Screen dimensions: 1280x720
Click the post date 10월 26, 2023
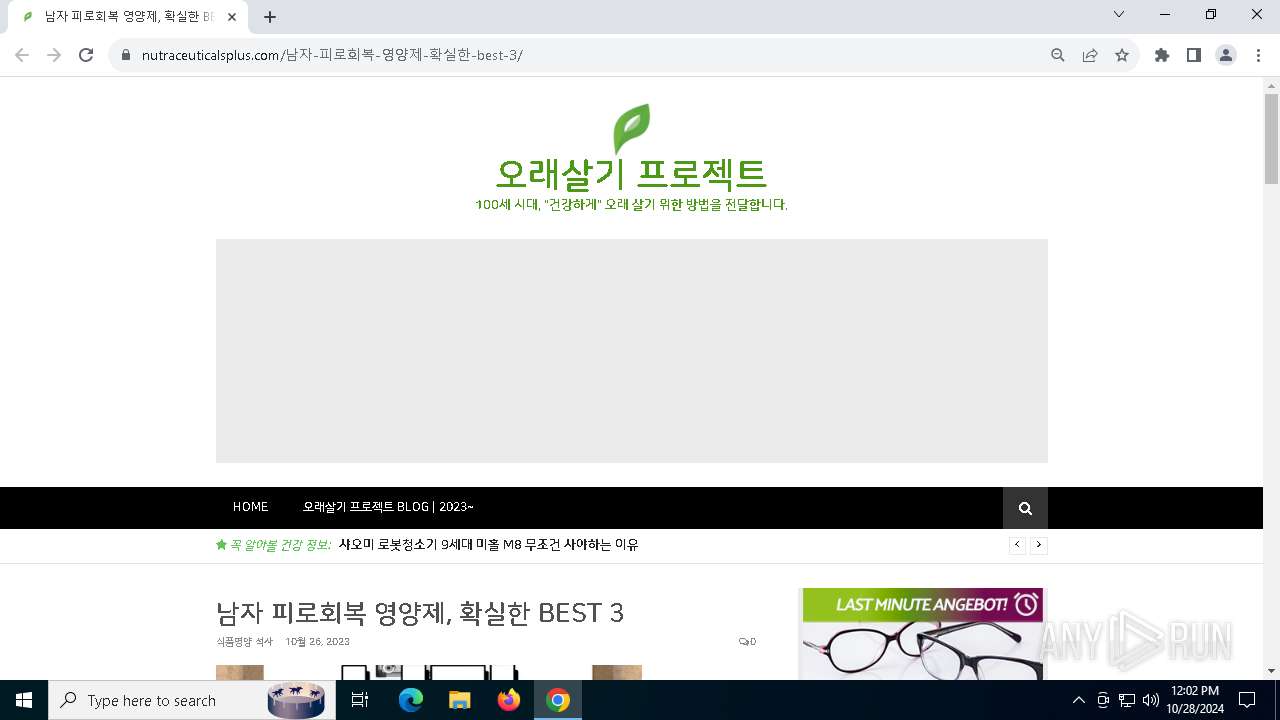pos(318,642)
